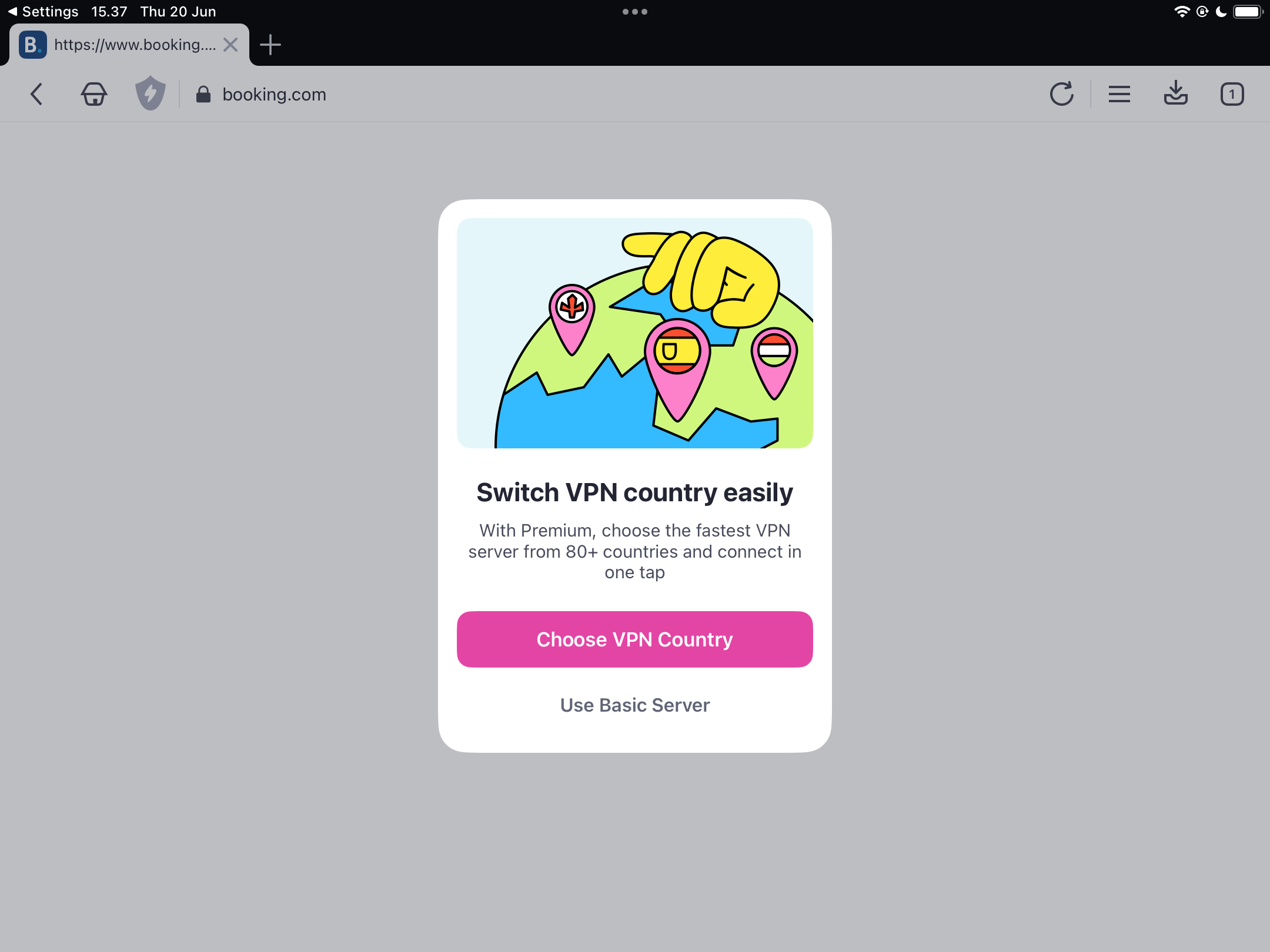1270x952 pixels.
Task: Toggle dark mode moon icon in status bar
Action: (x=1216, y=10)
